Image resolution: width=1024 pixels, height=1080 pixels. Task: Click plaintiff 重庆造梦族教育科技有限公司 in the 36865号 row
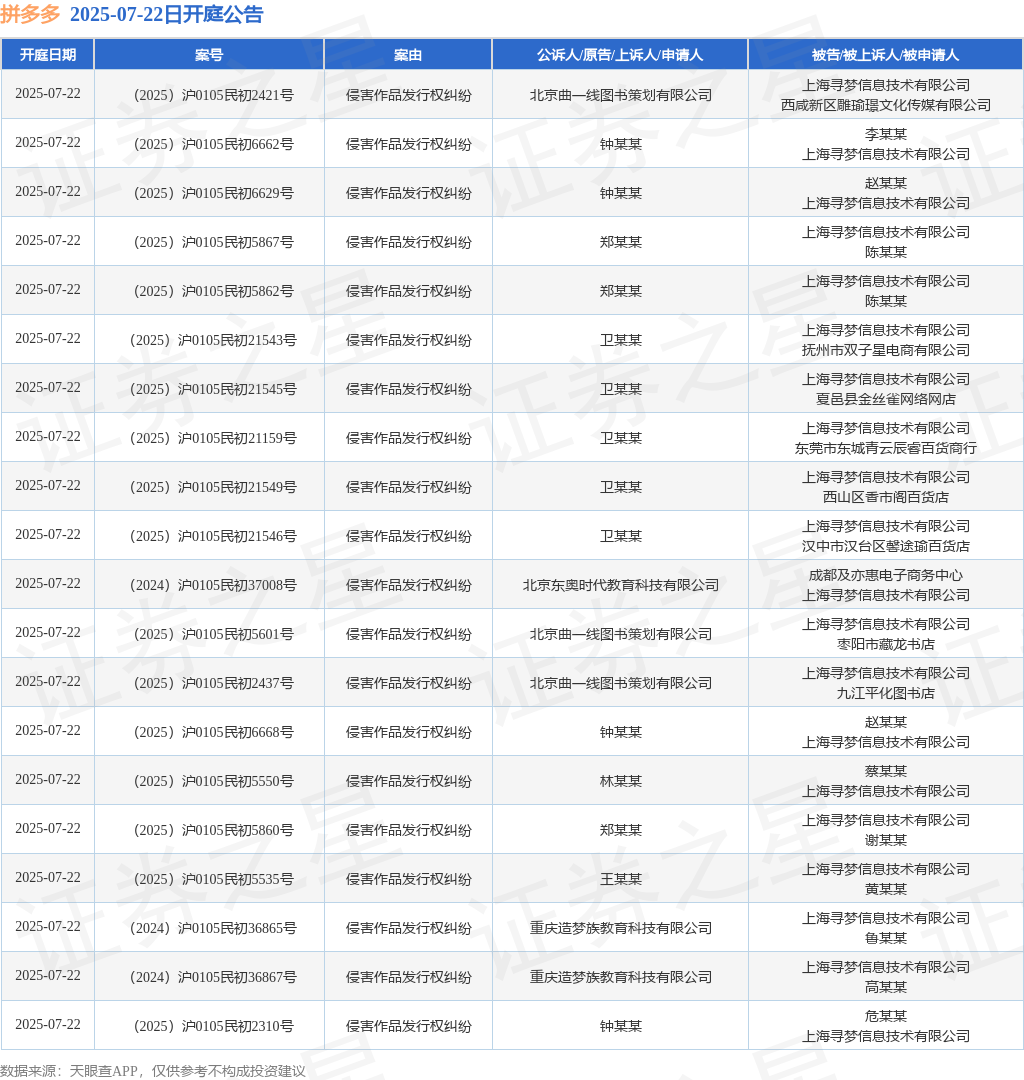[620, 927]
